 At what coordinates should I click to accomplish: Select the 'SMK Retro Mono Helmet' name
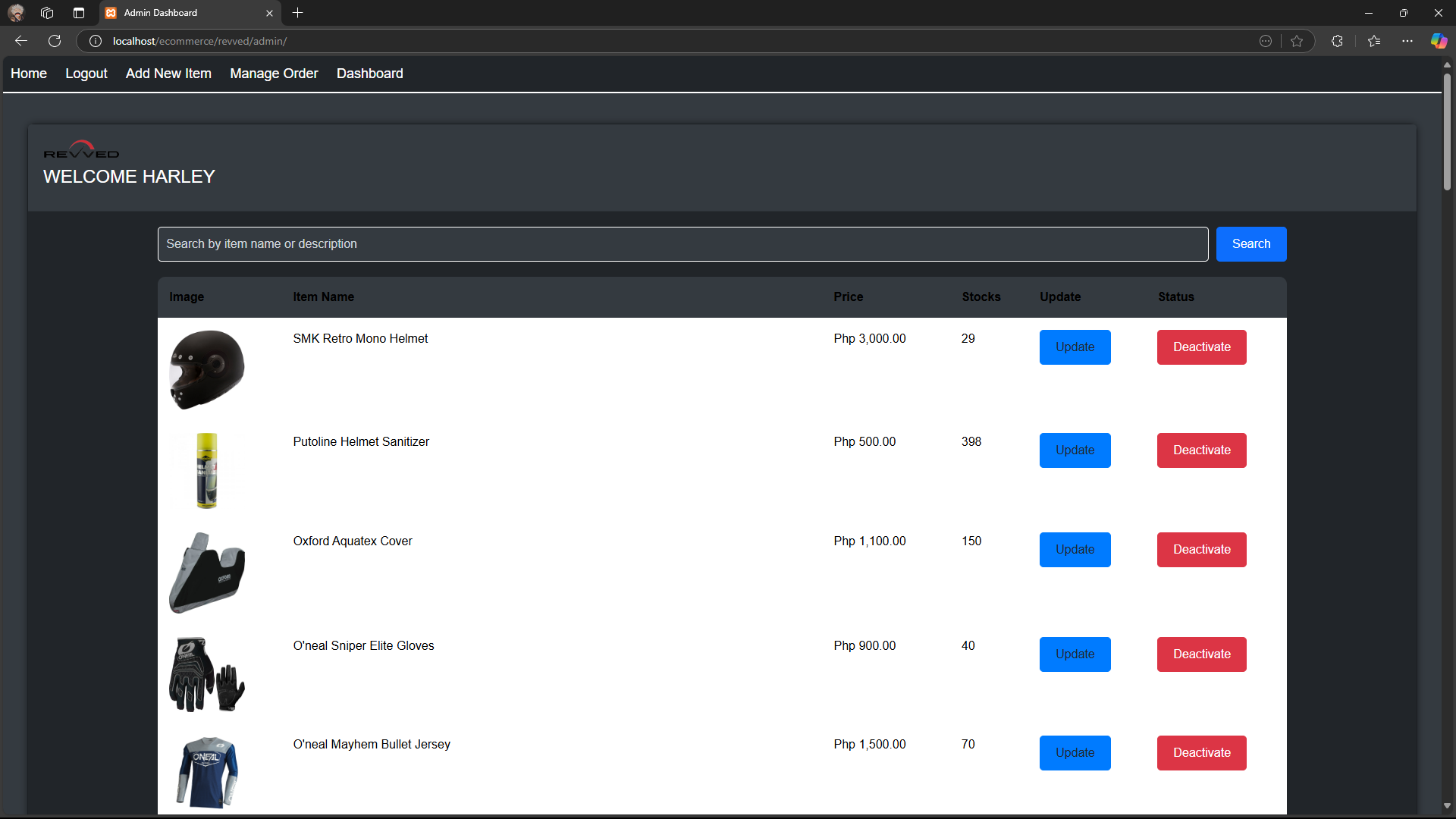tap(360, 339)
